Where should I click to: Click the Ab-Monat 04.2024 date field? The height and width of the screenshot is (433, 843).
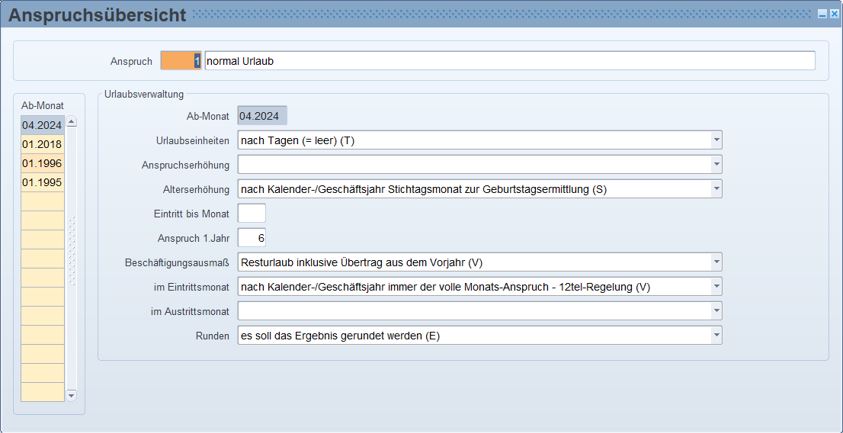262,116
